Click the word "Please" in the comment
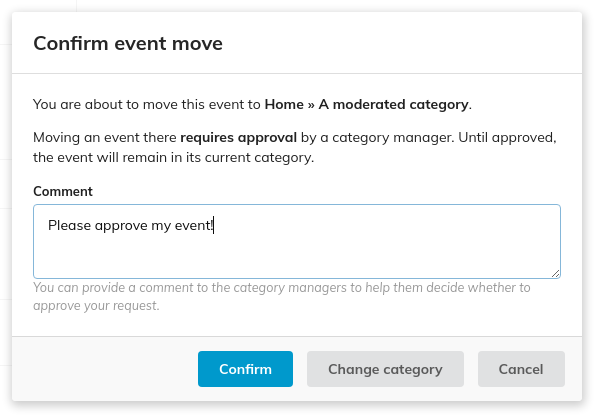594x417 pixels. coord(69,225)
